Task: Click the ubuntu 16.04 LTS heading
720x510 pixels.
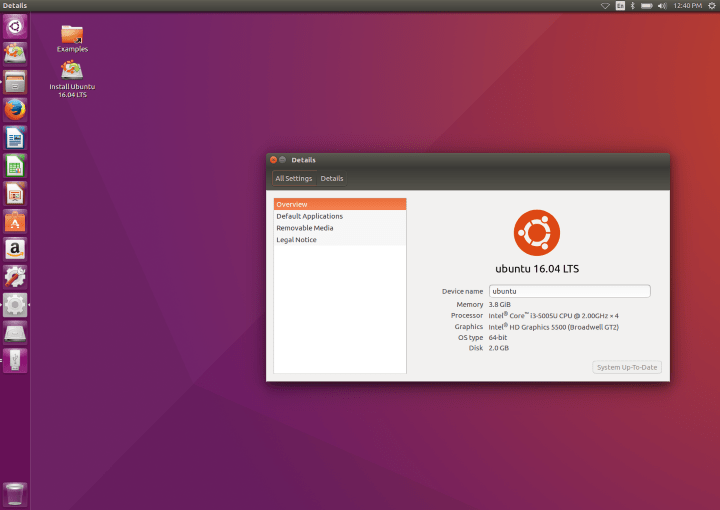Action: [x=537, y=269]
